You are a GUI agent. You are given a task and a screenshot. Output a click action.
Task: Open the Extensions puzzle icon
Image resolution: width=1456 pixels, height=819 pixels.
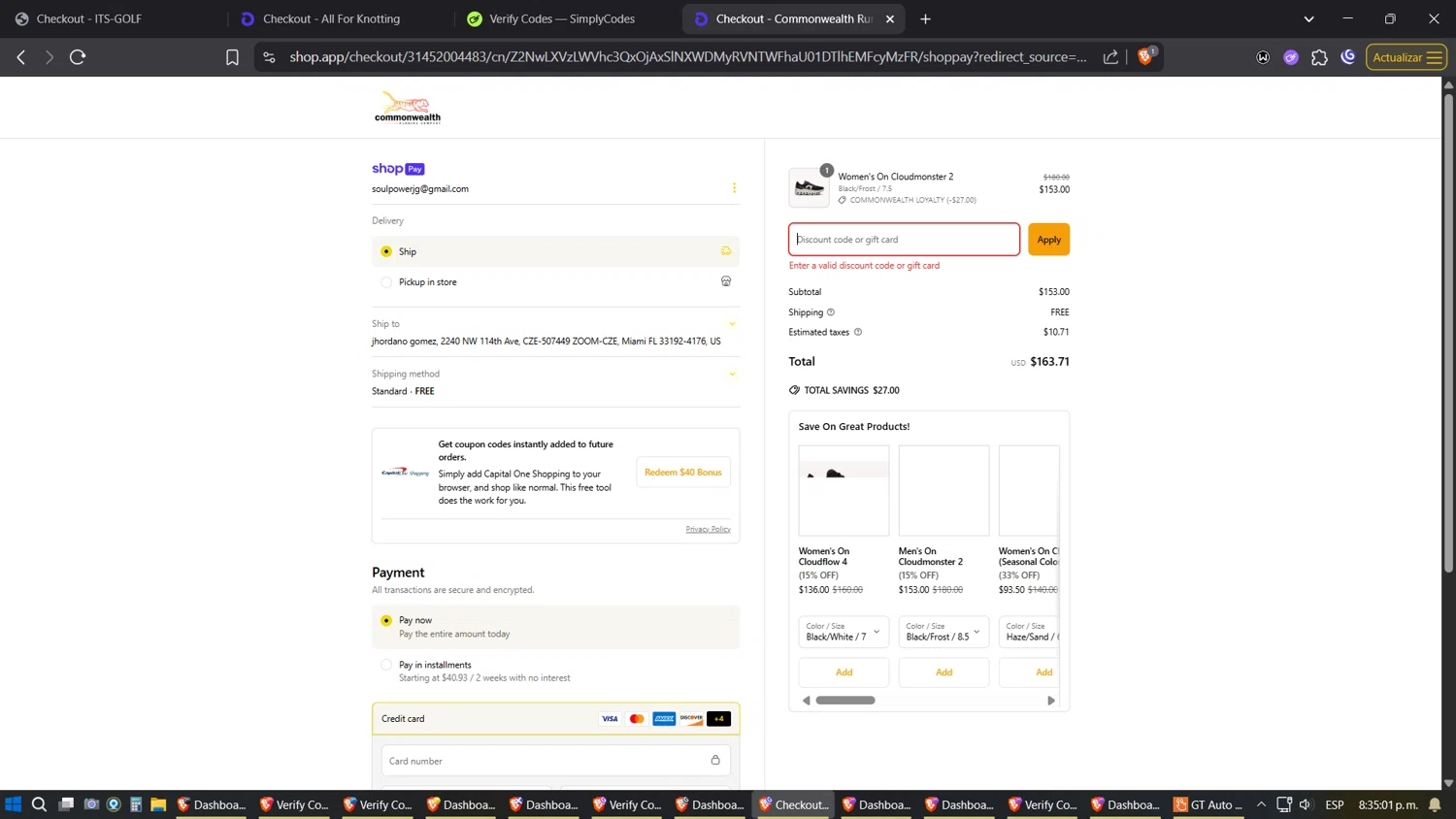[1319, 57]
